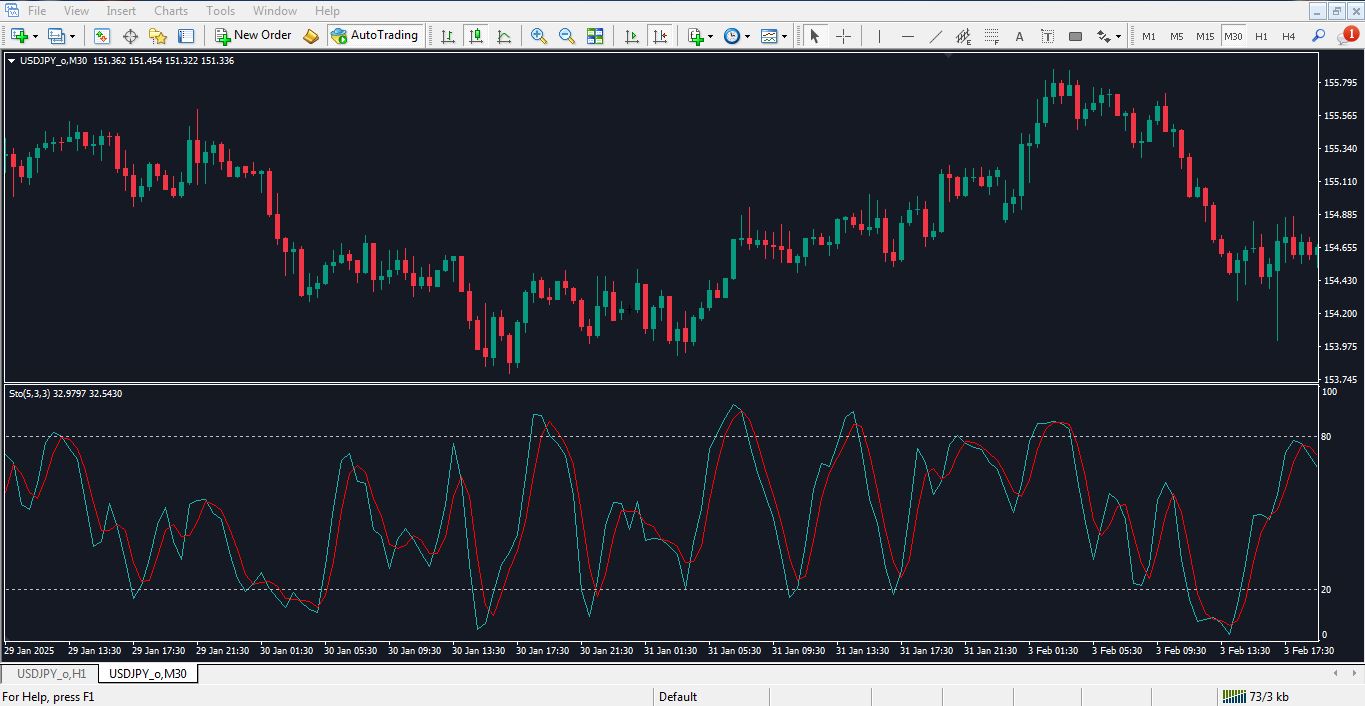Select the crosshair tool
This screenshot has width=1365, height=706.
pos(843,36)
